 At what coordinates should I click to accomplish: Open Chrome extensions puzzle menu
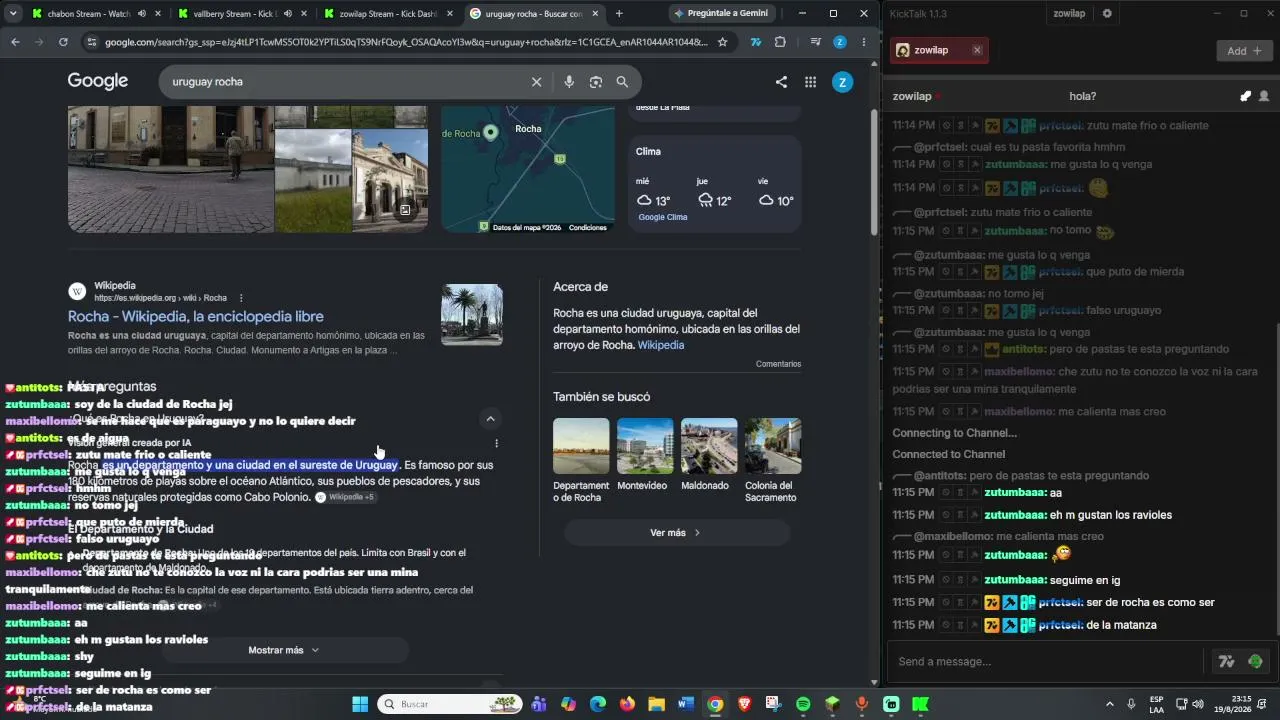click(780, 42)
